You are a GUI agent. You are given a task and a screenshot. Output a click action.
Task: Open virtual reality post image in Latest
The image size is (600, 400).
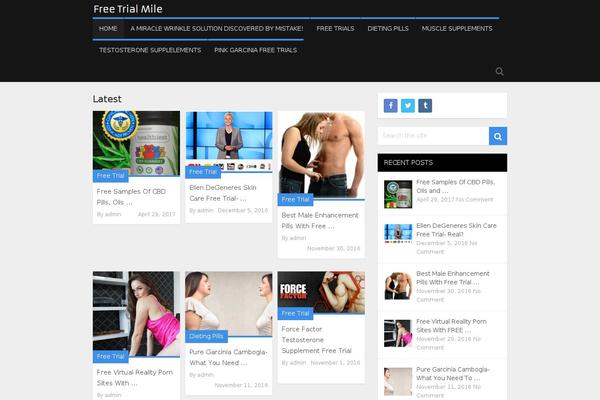[x=136, y=314]
